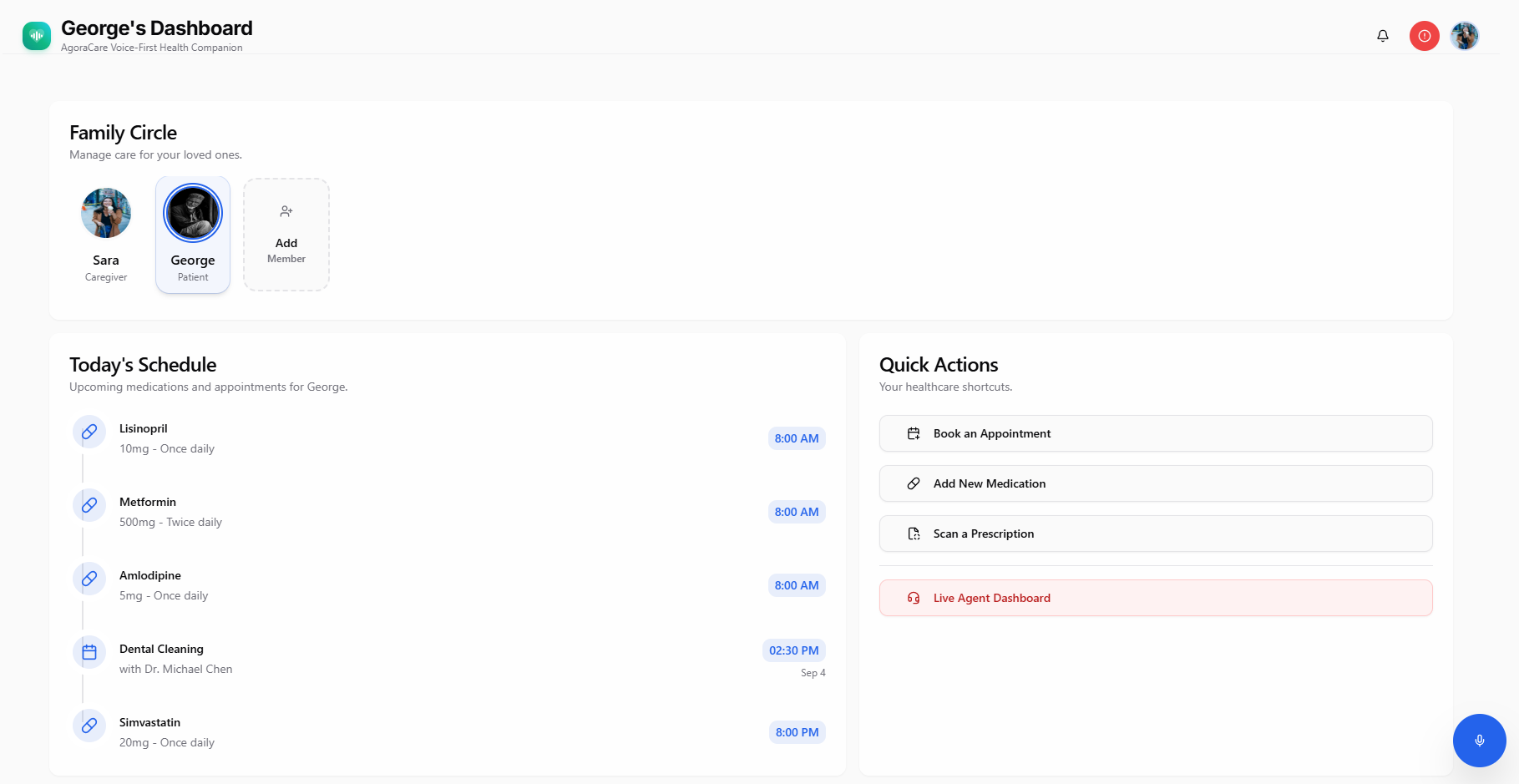1519x784 pixels.
Task: Click the Simvastatin pill icon
Action: (89, 726)
